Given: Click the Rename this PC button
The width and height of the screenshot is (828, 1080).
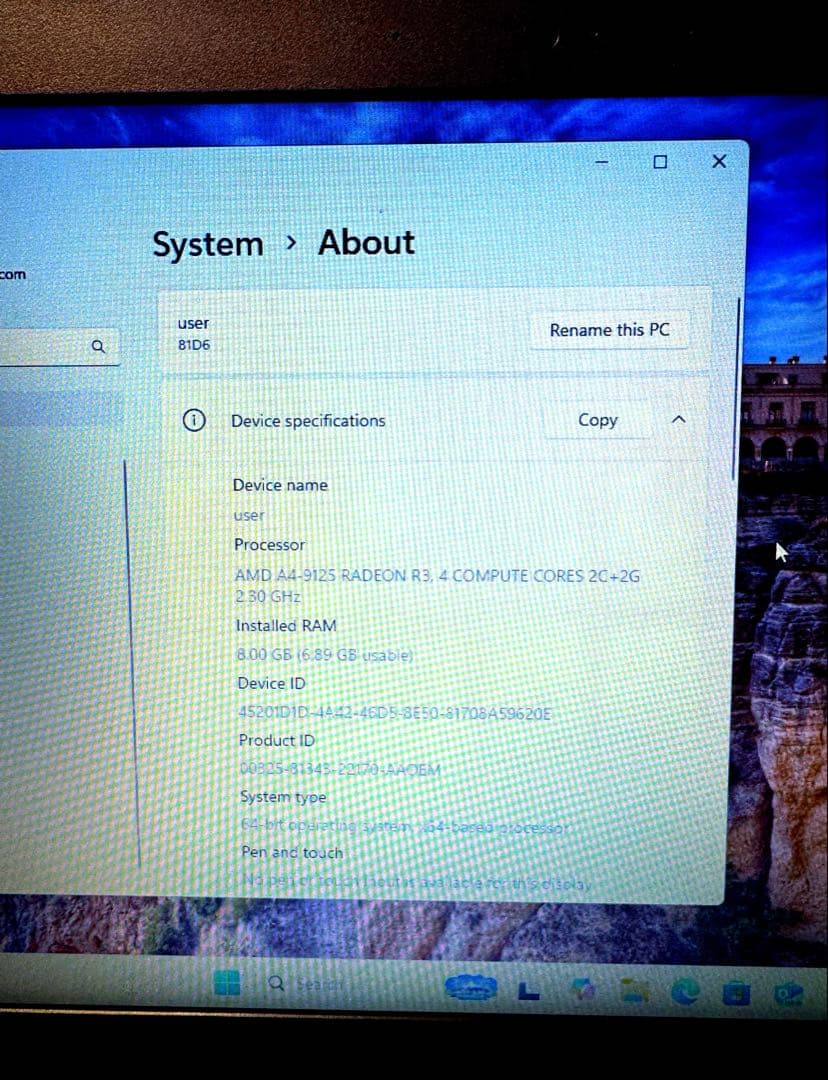Looking at the screenshot, I should click(609, 330).
